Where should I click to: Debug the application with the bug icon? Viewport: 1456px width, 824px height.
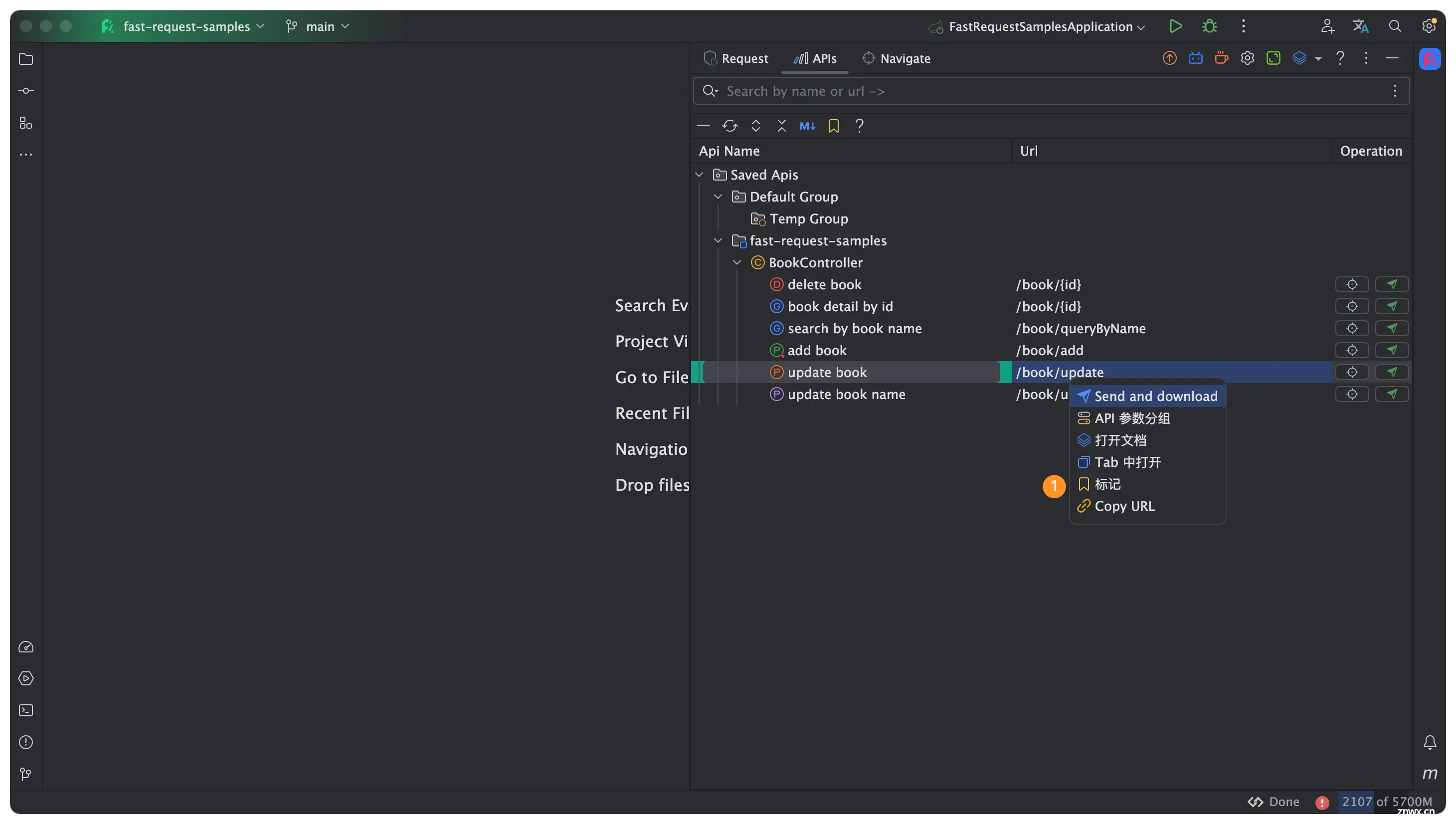click(x=1209, y=26)
